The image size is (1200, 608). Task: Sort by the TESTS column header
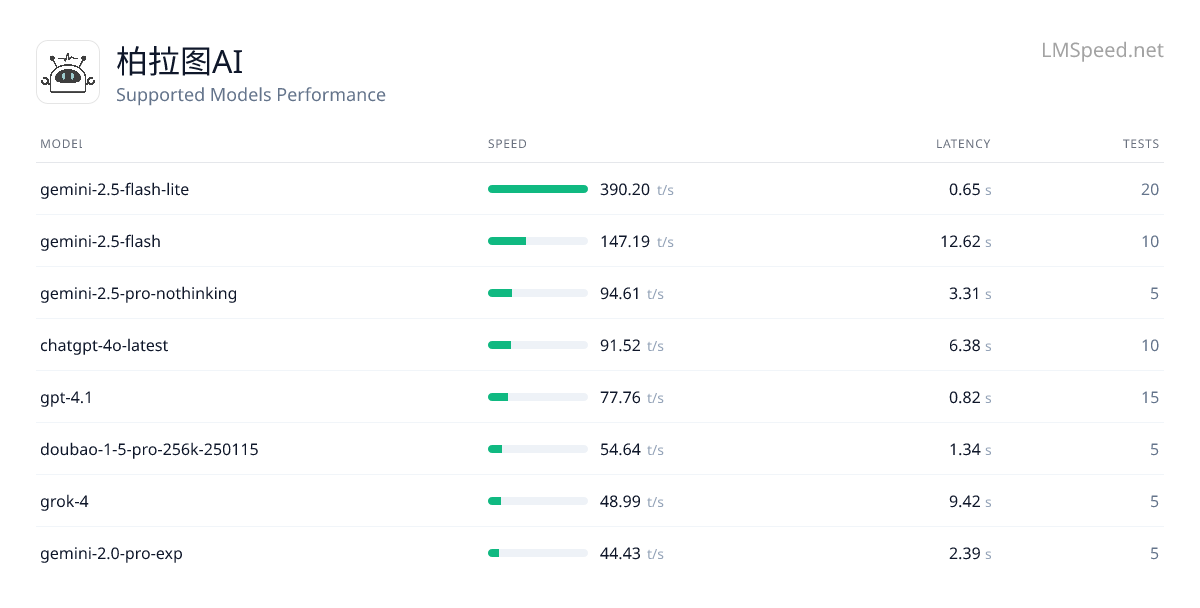pyautogui.click(x=1141, y=144)
